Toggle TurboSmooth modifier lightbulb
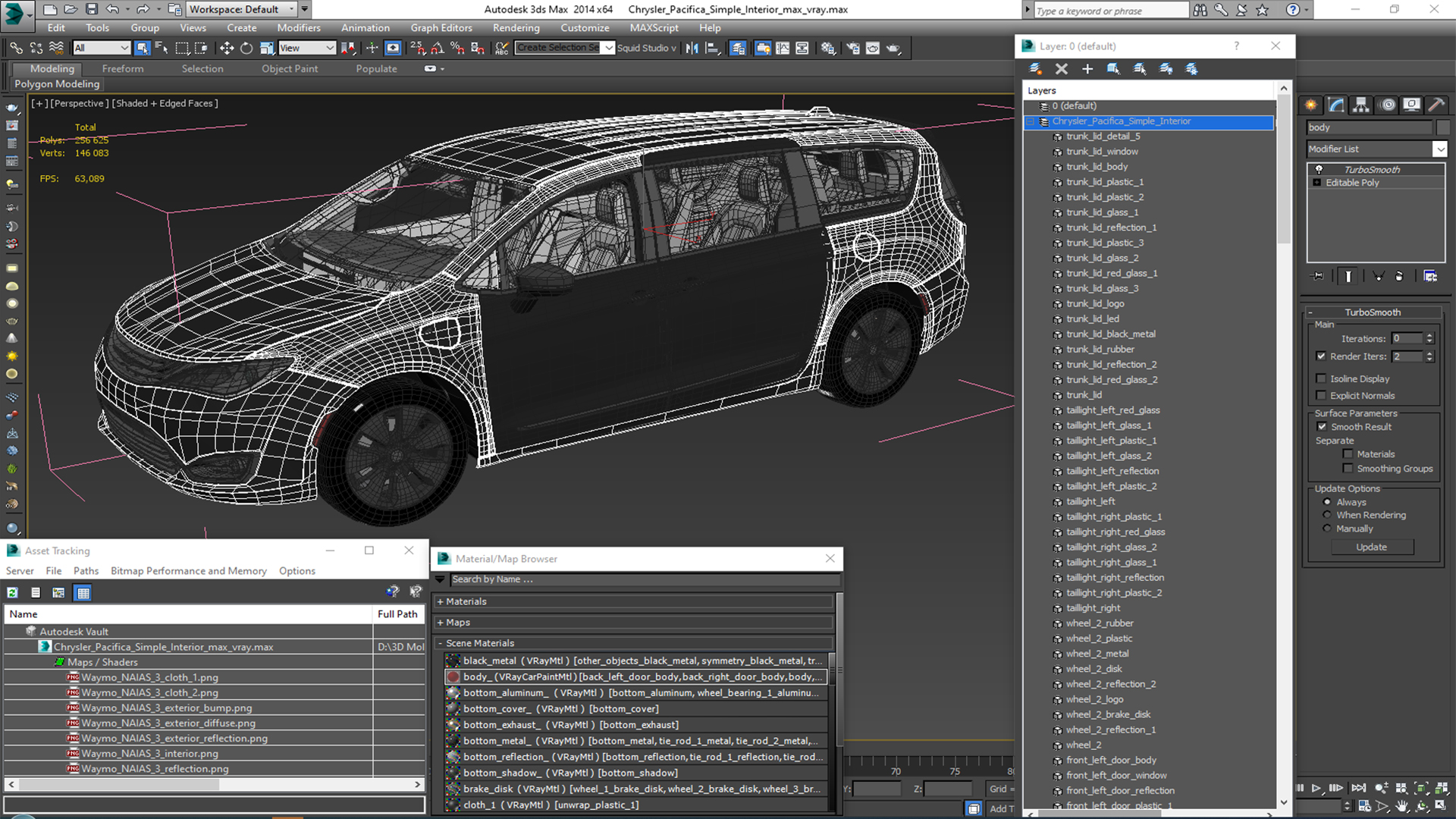 tap(1319, 169)
